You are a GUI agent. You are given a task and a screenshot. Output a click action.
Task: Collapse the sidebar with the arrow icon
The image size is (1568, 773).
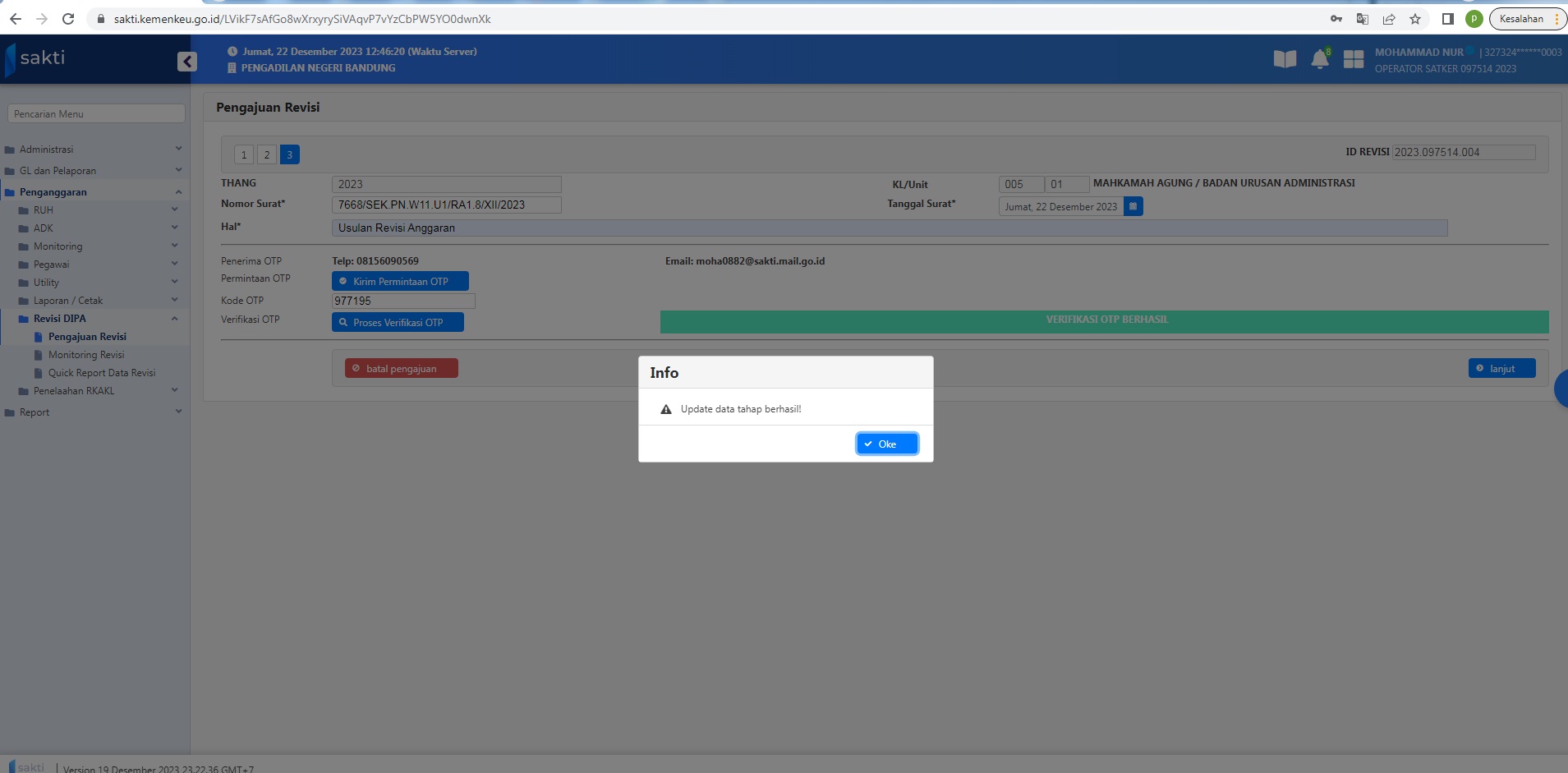[x=187, y=62]
